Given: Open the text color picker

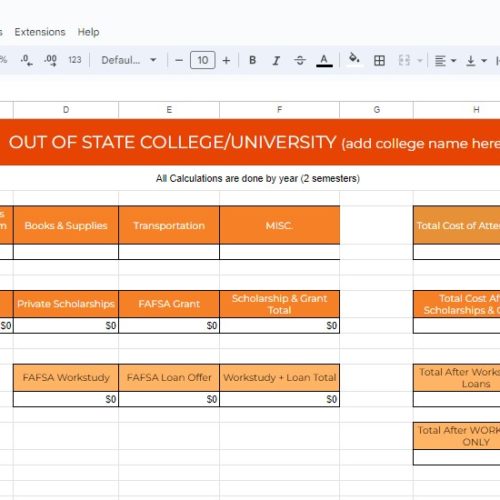Looking at the screenshot, I should coord(324,60).
